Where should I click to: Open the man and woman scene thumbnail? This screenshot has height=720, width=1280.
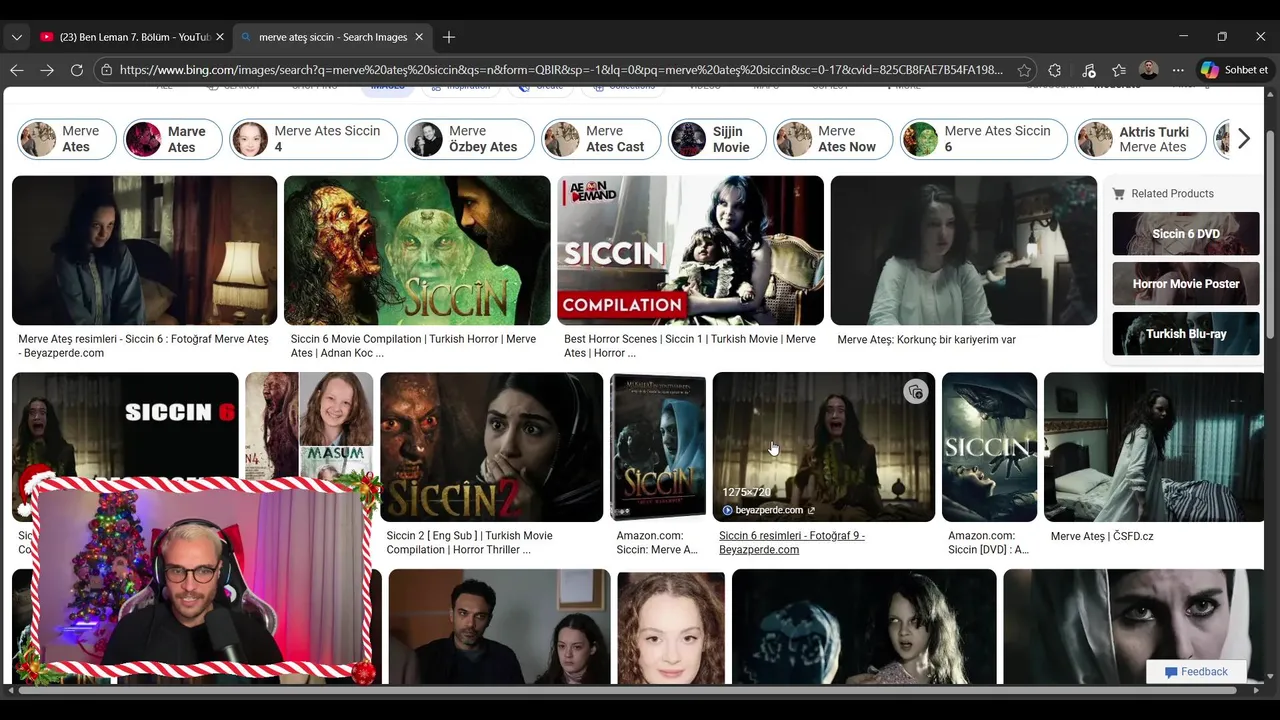point(499,628)
